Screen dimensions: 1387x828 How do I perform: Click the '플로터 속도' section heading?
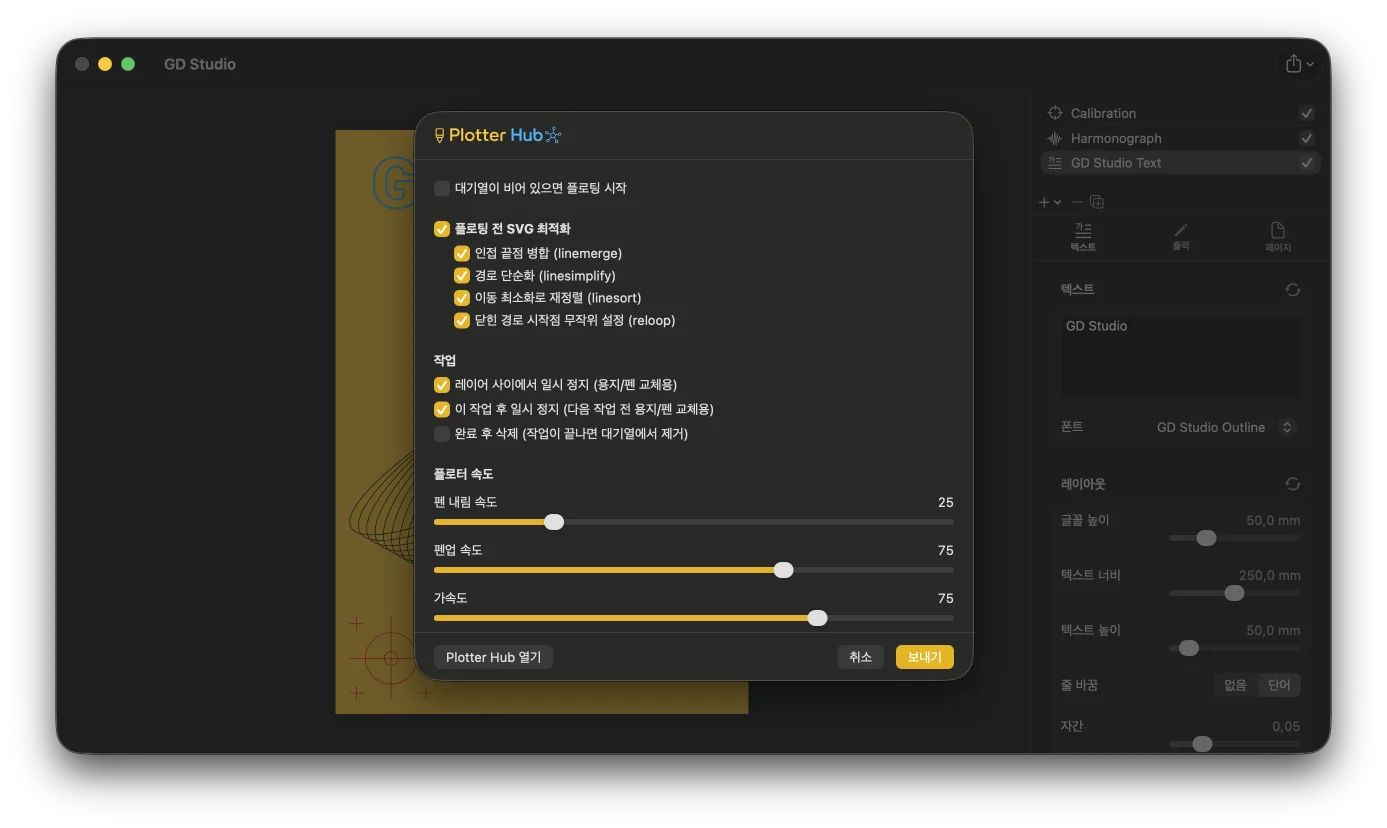click(463, 474)
